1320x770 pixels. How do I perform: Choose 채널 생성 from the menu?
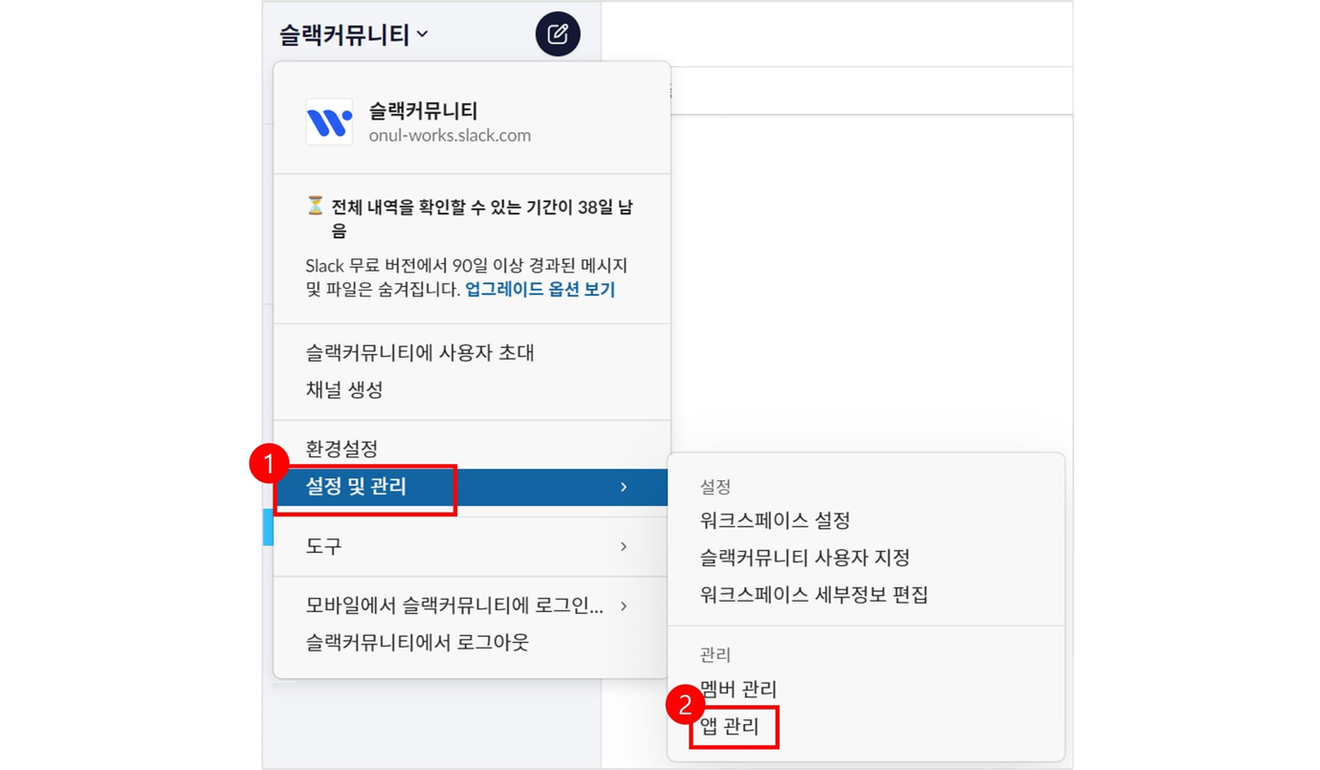coord(472,390)
